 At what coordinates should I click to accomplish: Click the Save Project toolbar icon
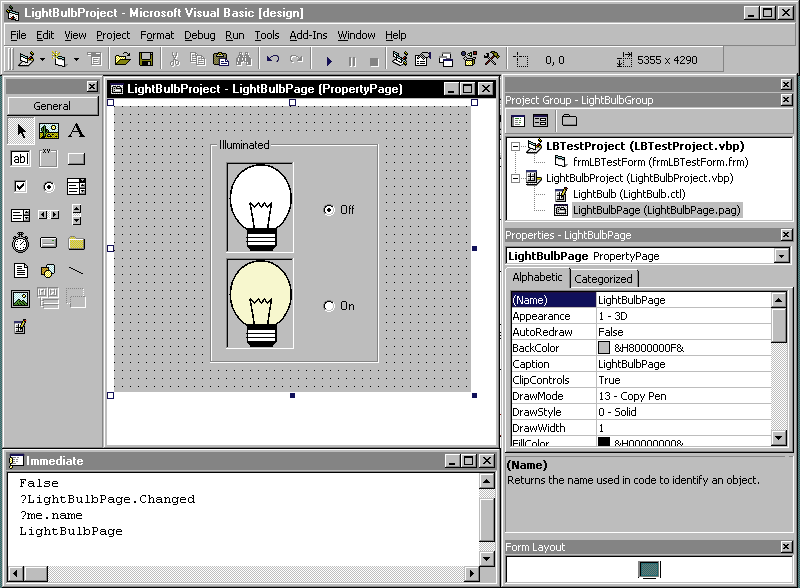(x=146, y=60)
